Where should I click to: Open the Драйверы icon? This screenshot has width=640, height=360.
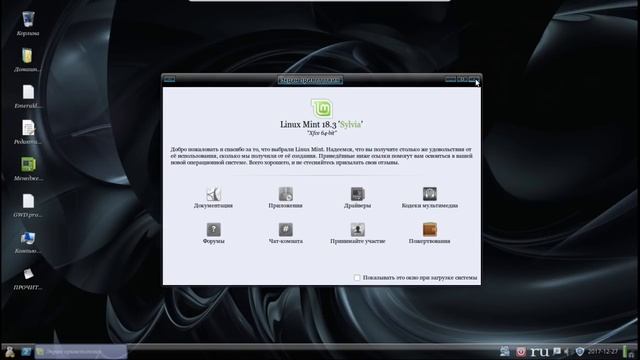[358, 194]
